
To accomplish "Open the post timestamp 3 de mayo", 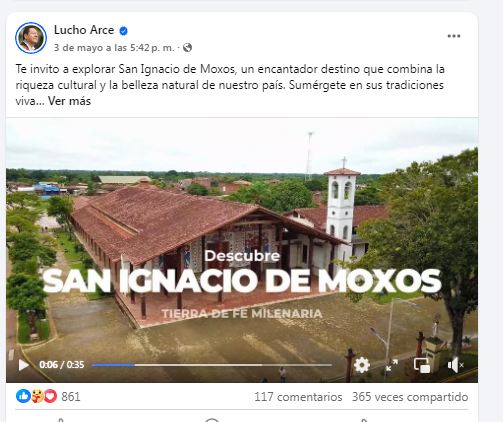I will point(114,48).
